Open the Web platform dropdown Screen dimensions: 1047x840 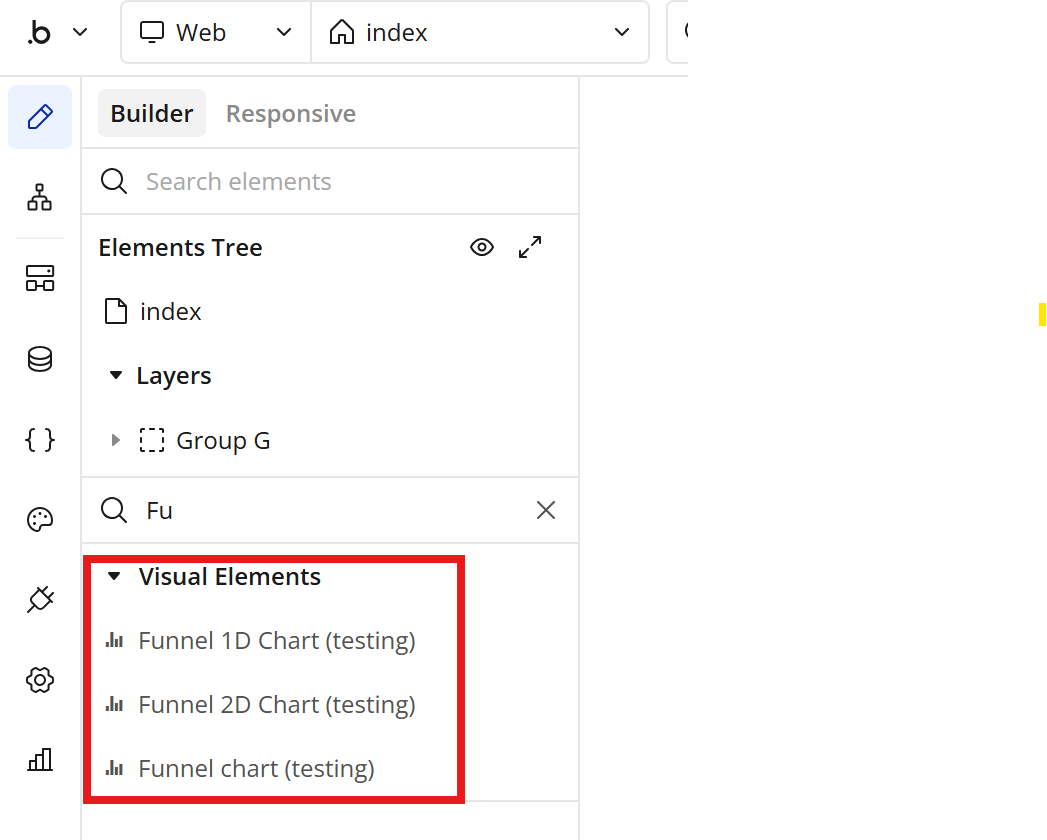(216, 32)
